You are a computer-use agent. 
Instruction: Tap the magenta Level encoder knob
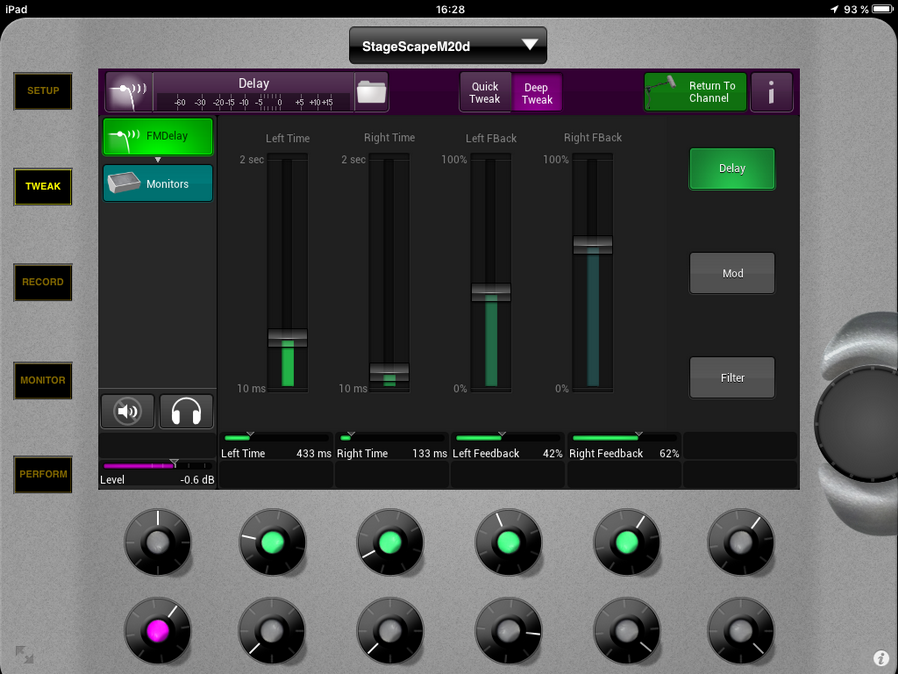pos(157,629)
